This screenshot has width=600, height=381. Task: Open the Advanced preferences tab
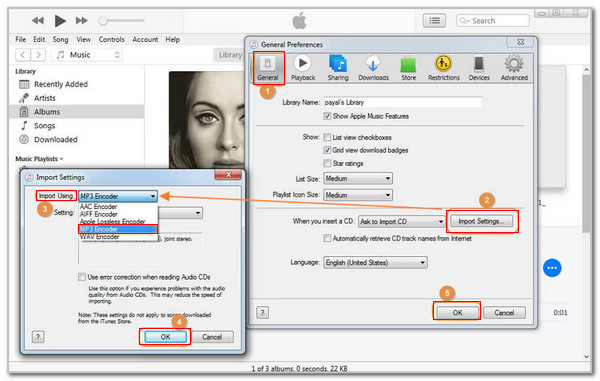point(514,68)
